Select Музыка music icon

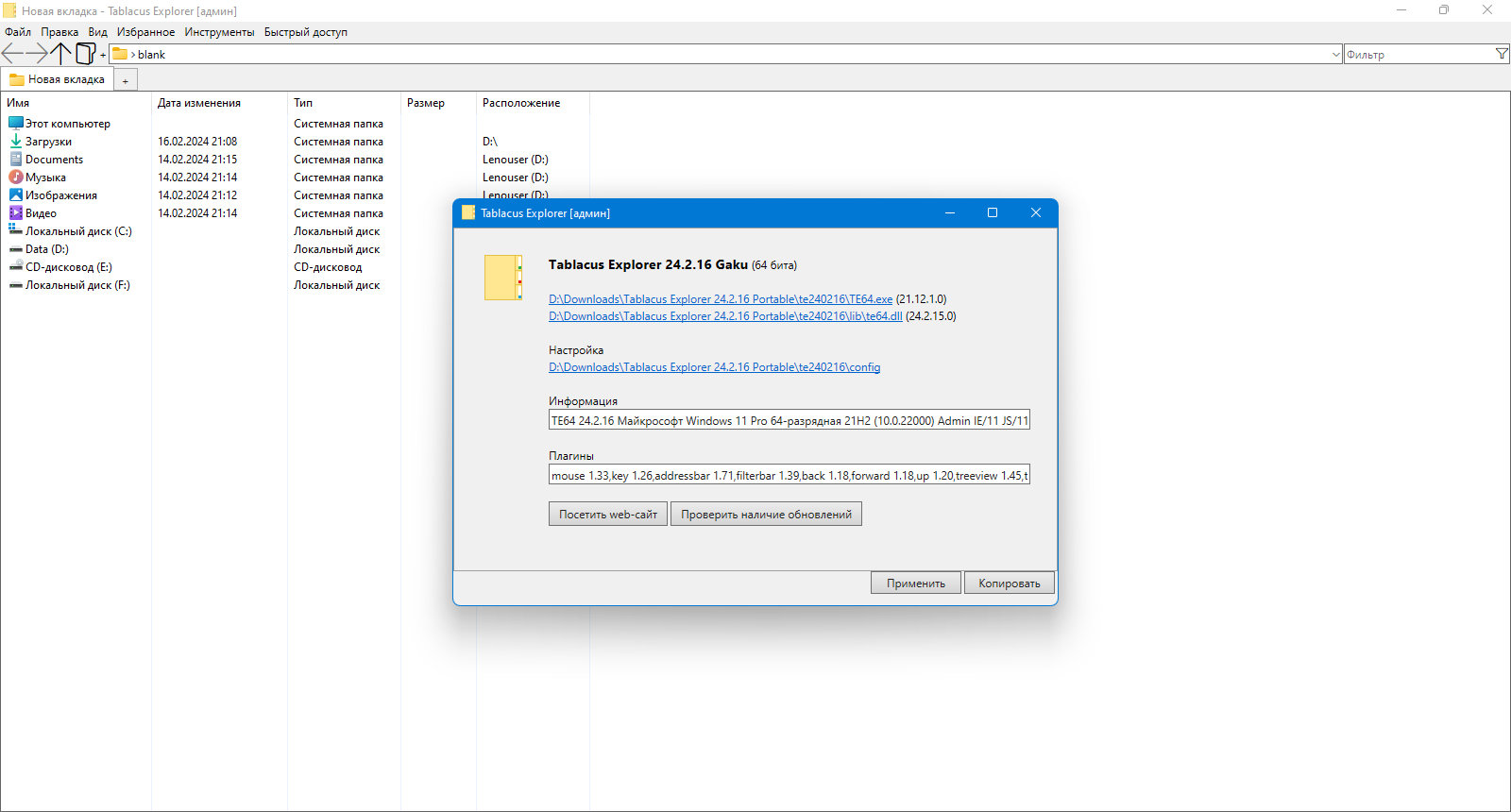(16, 177)
